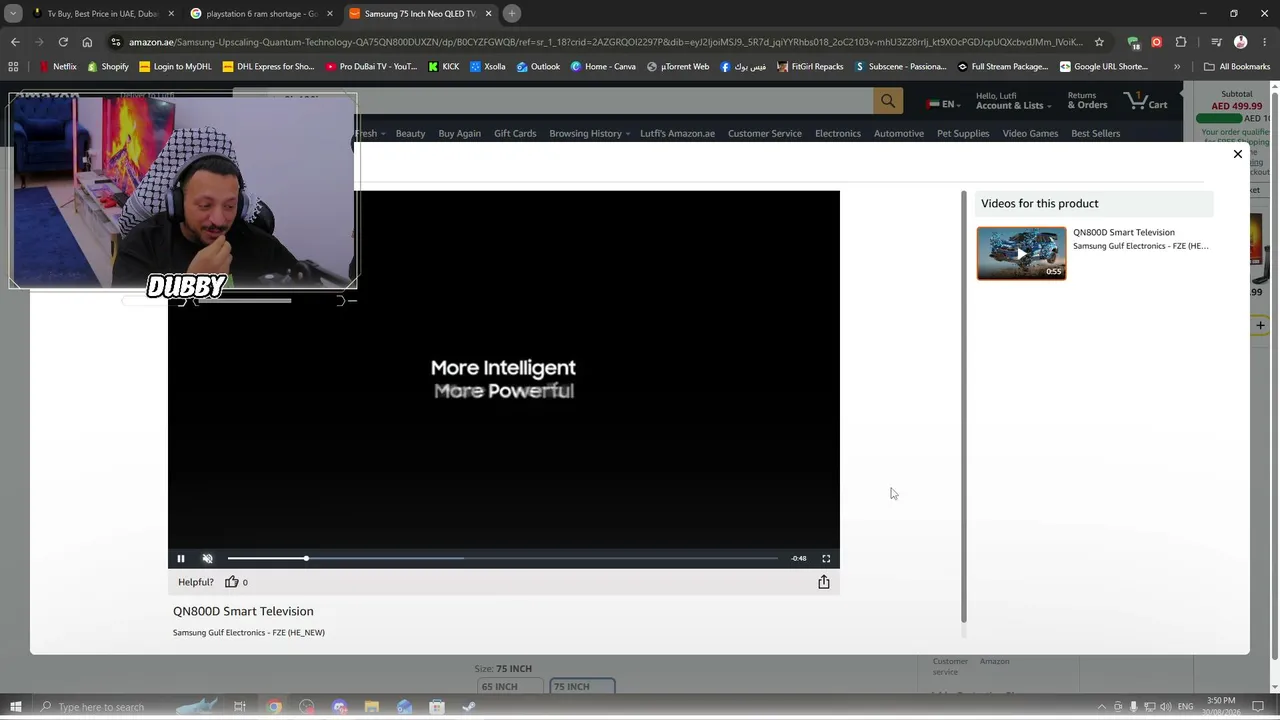Click the Amazon search magnifier button
1280x720 pixels.
point(888,101)
